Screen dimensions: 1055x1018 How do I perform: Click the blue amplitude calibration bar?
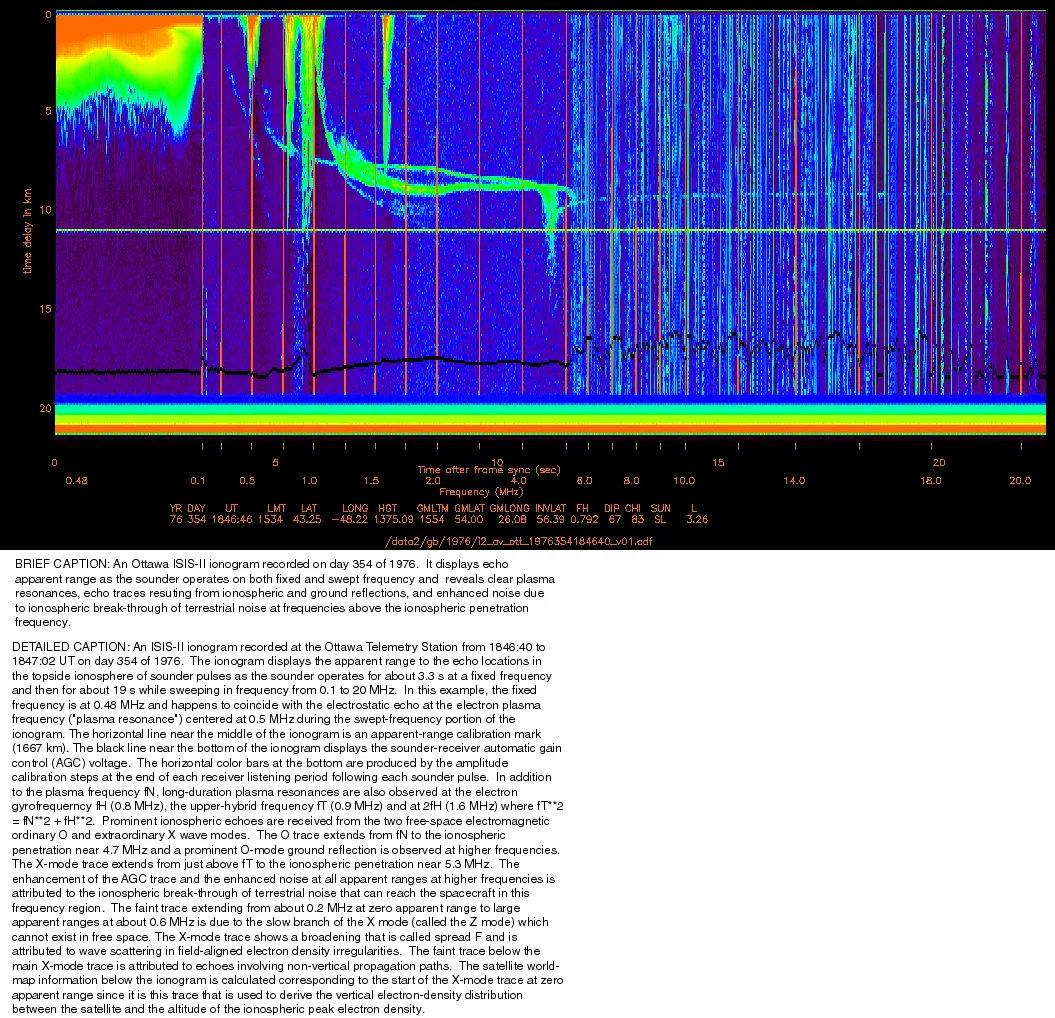(550, 399)
